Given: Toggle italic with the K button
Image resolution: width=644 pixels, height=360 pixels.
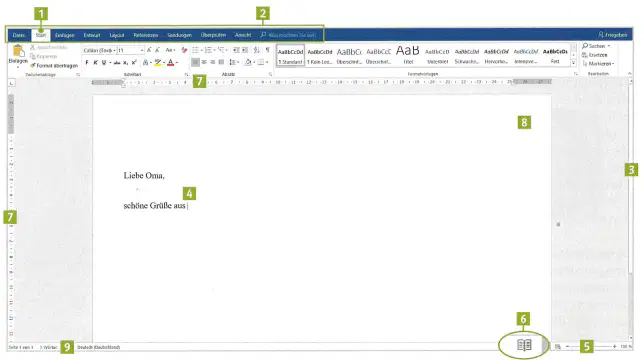Looking at the screenshot, I should 95,63.
